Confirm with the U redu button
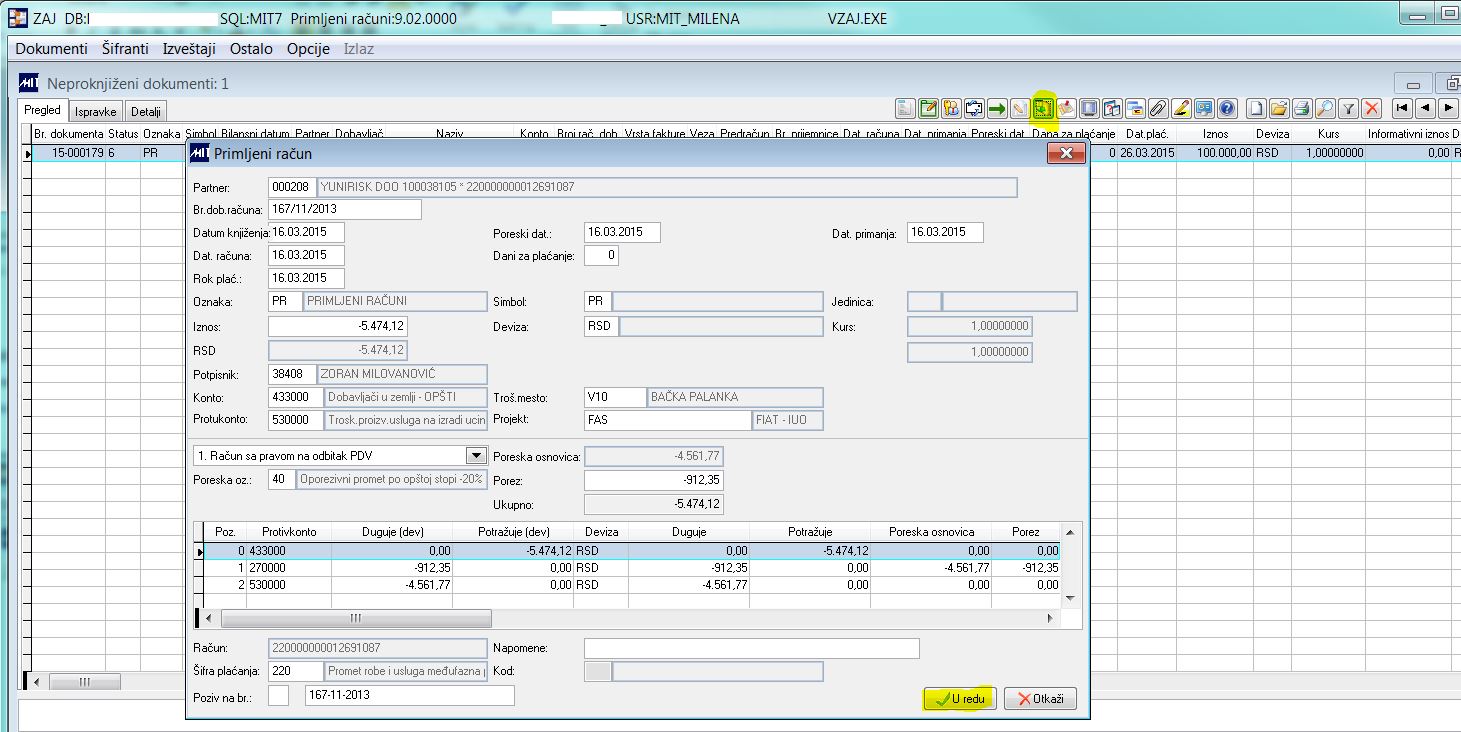Image resolution: width=1461 pixels, height=732 pixels. click(x=958, y=699)
